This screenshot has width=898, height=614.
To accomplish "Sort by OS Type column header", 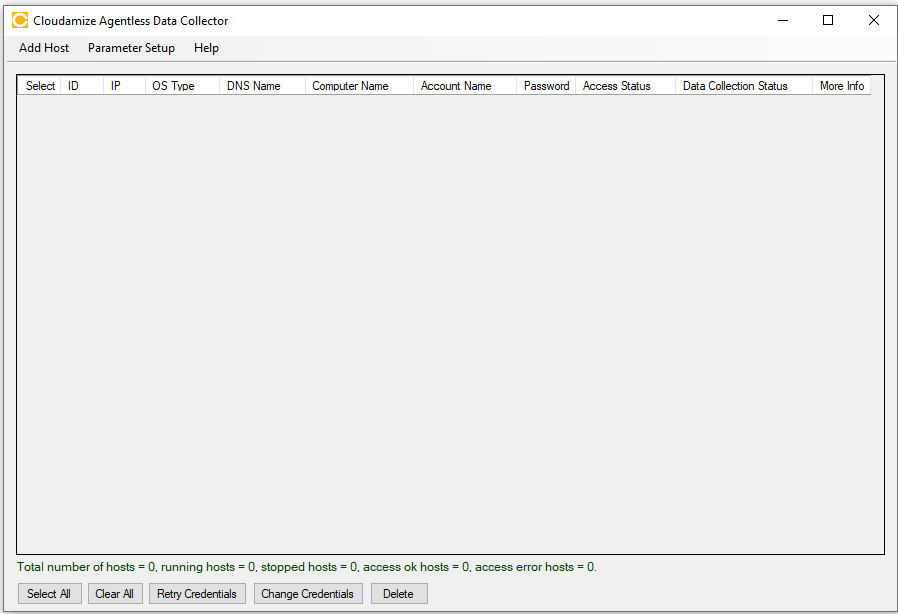I will [x=182, y=86].
